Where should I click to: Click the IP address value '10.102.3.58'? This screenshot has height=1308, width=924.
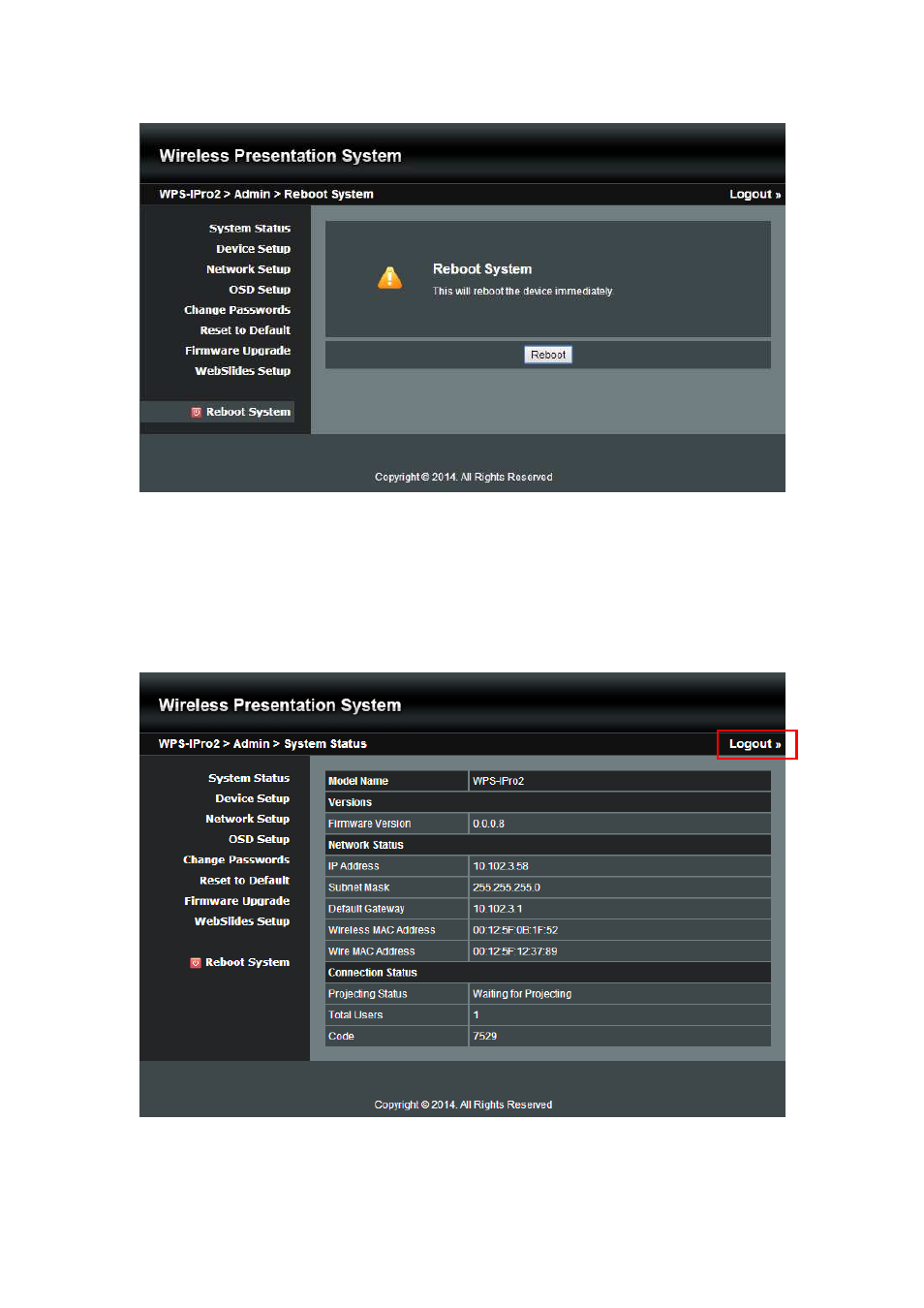pos(620,866)
